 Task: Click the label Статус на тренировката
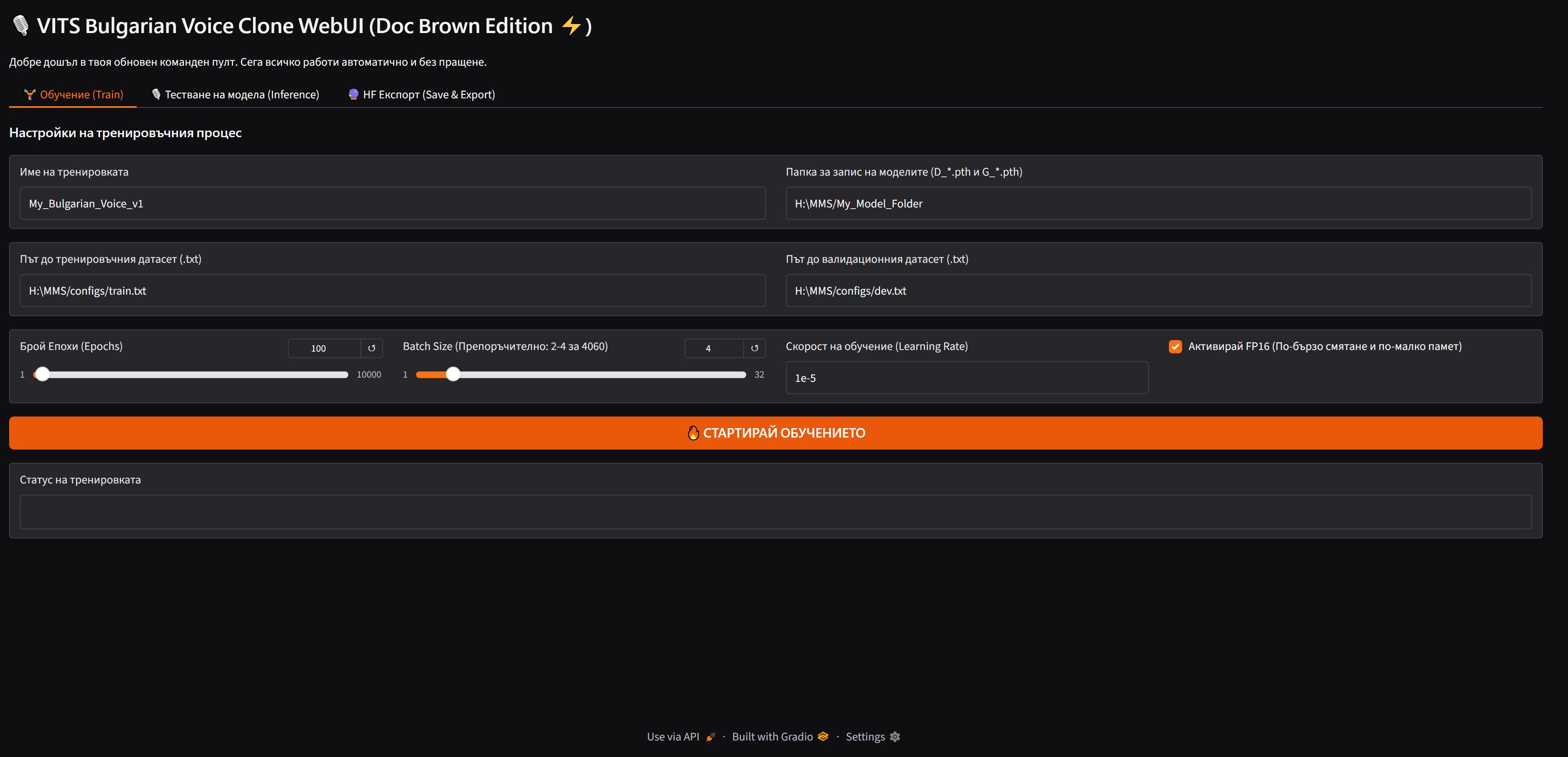click(80, 480)
